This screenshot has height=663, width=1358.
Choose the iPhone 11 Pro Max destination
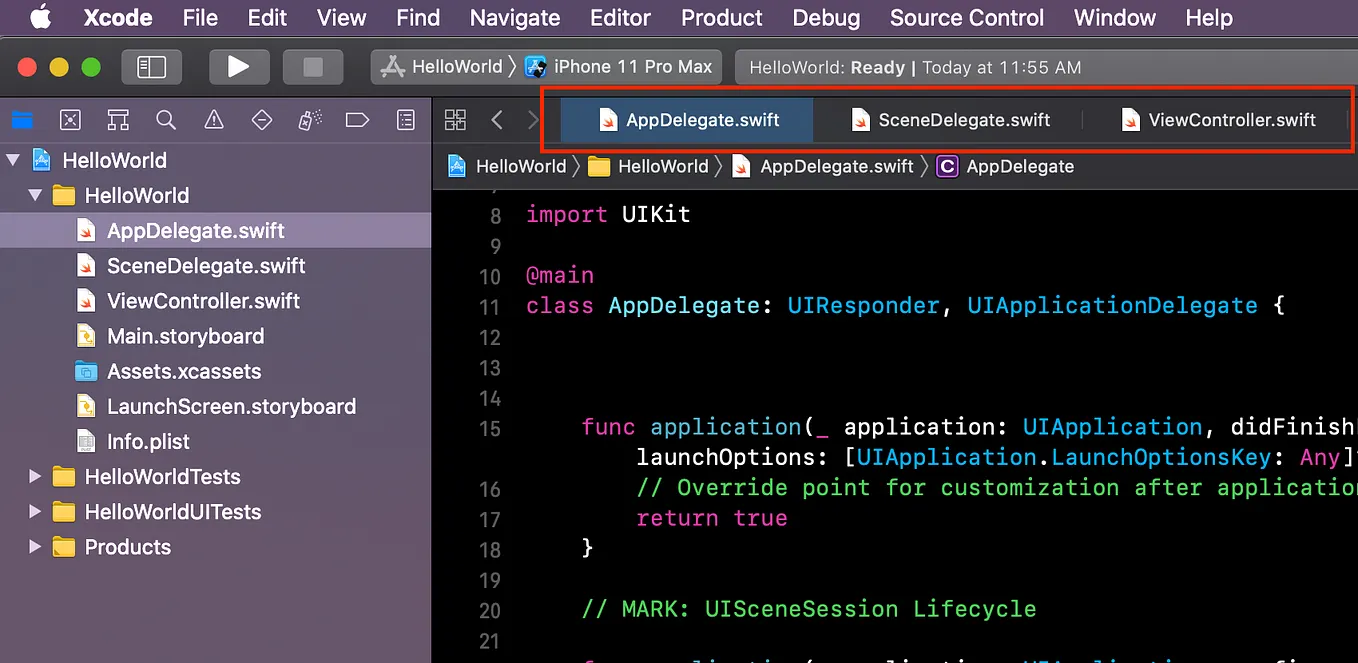(620, 67)
